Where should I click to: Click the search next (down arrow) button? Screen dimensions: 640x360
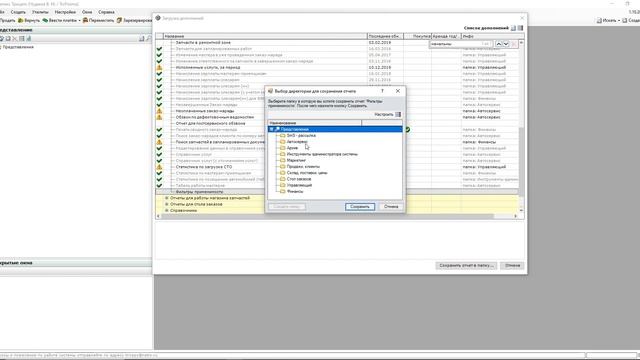pos(506,44)
